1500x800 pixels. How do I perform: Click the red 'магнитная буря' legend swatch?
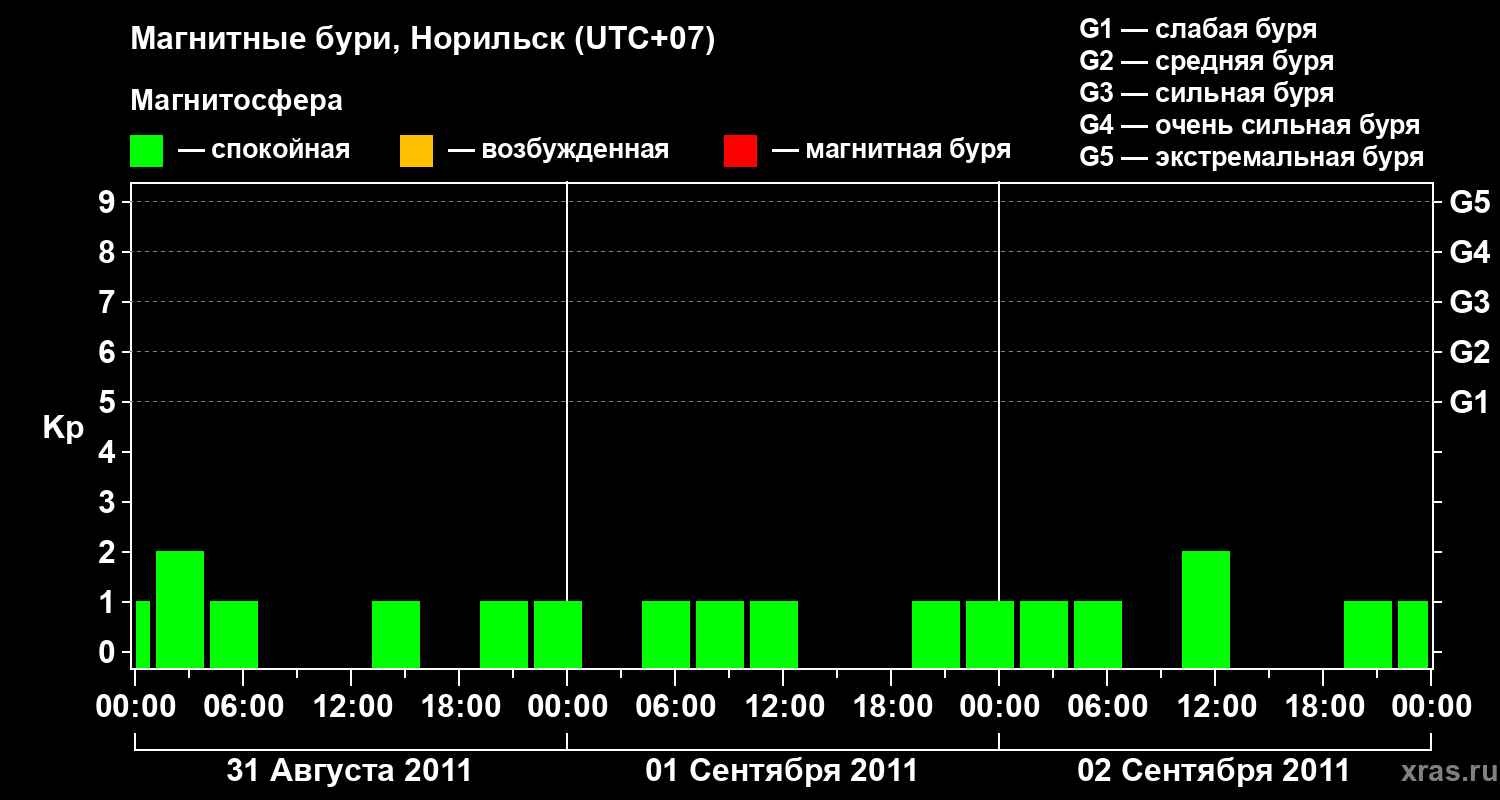coord(740,151)
